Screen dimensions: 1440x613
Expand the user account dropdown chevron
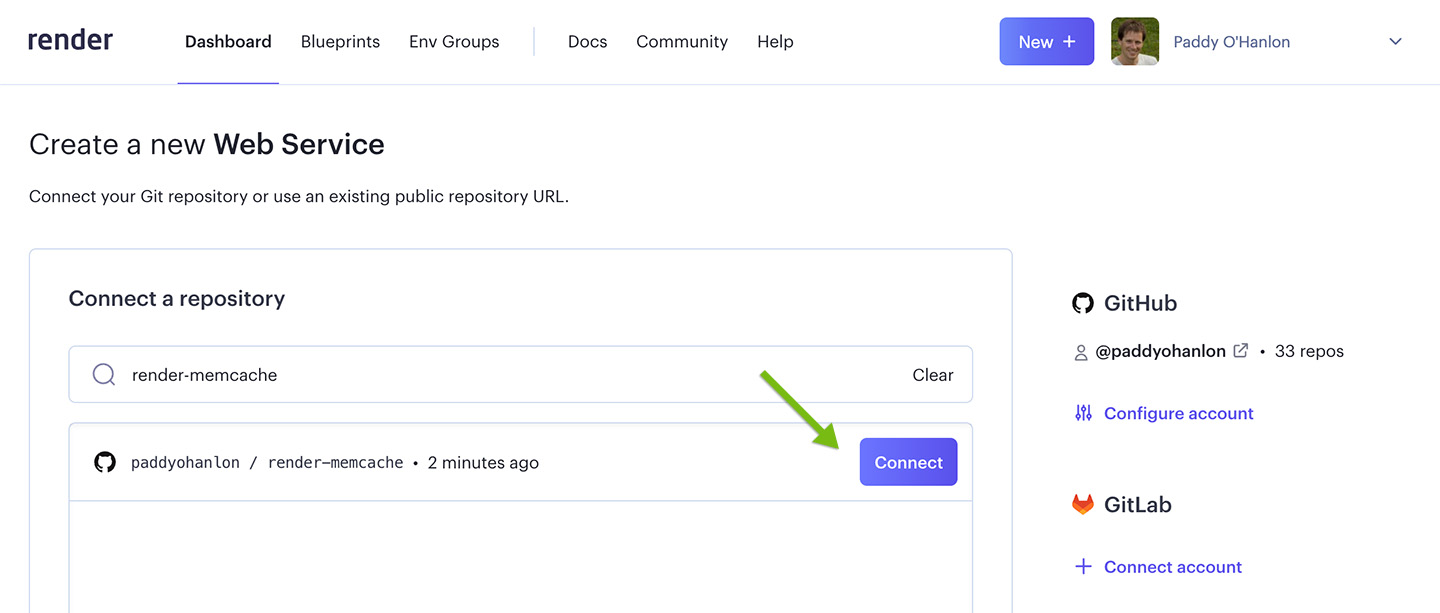1396,42
